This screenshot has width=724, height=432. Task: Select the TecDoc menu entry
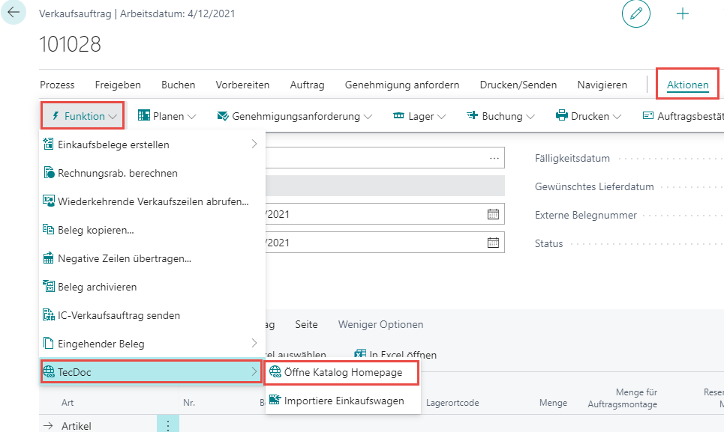point(152,372)
